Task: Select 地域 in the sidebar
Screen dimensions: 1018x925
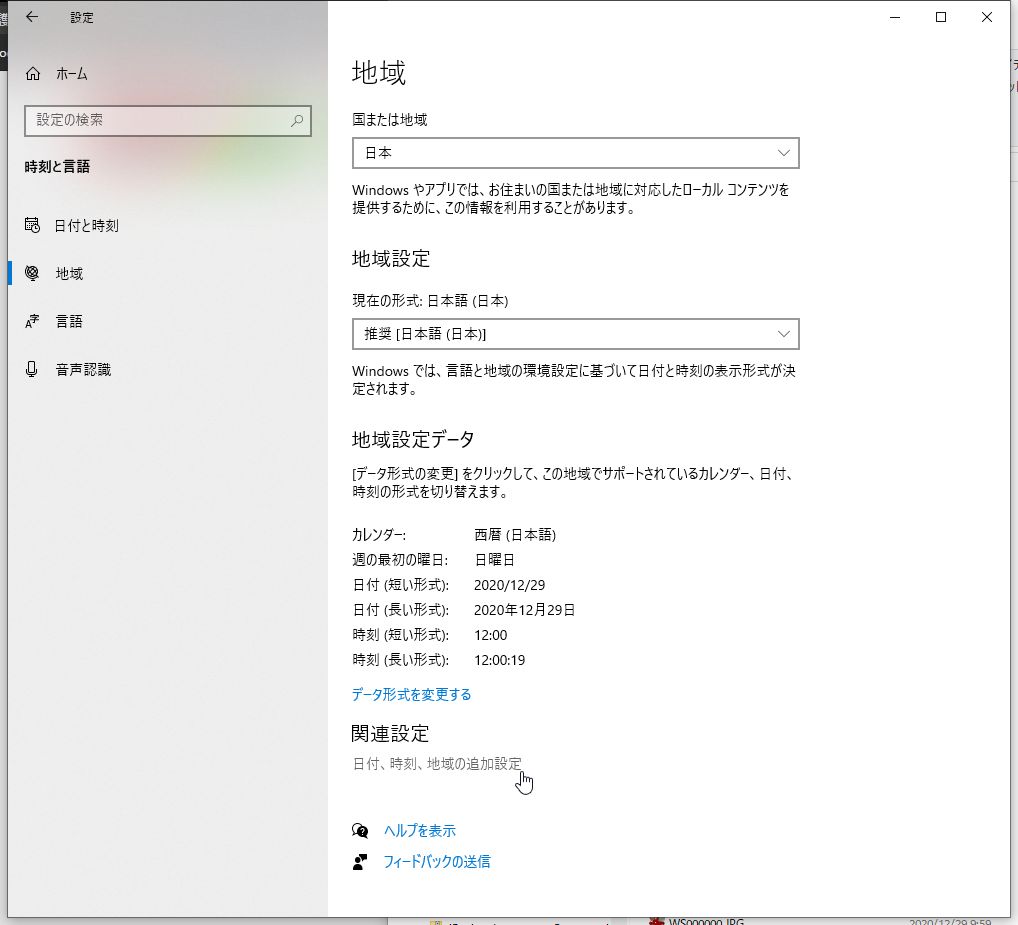Action: coord(168,273)
